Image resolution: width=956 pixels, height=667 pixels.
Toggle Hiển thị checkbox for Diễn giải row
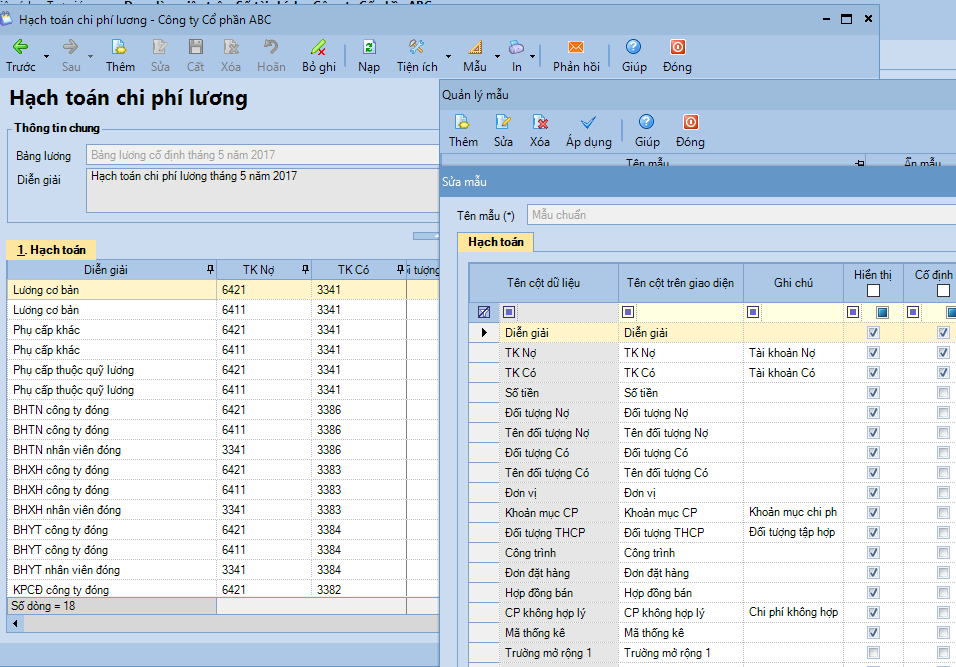tap(873, 333)
